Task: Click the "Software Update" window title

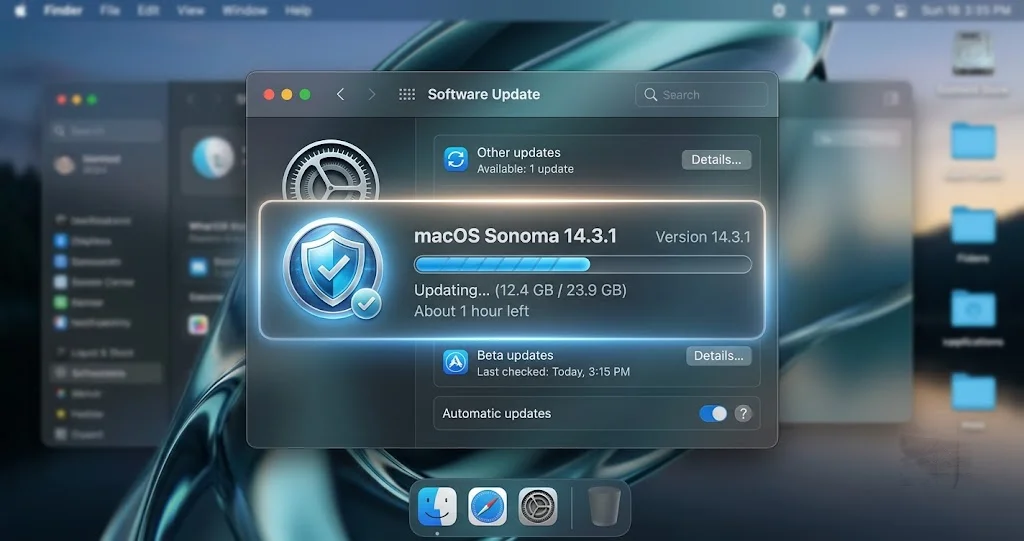Action: (484, 95)
